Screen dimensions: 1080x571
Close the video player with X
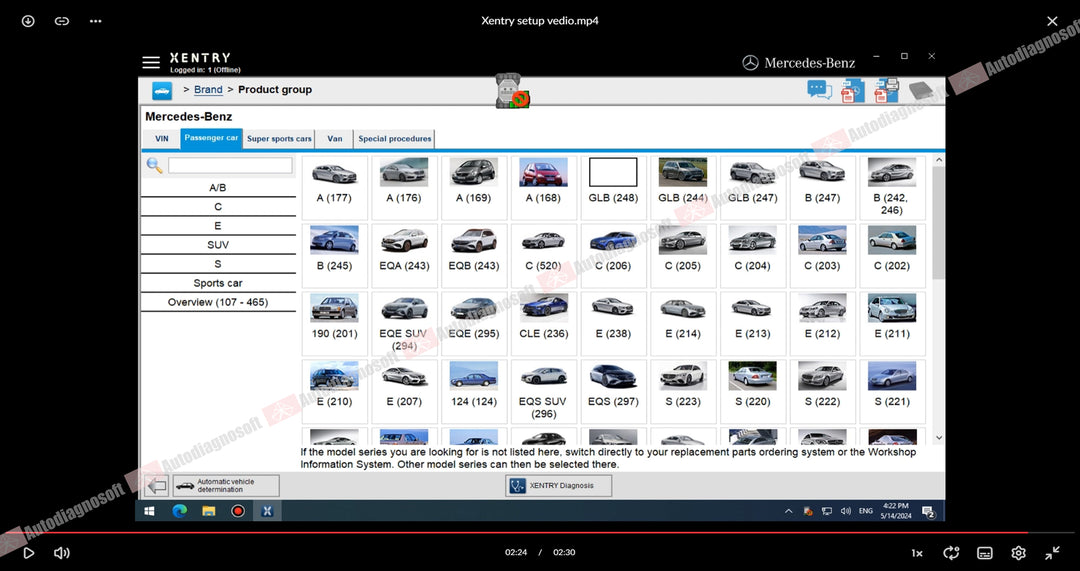[1052, 21]
